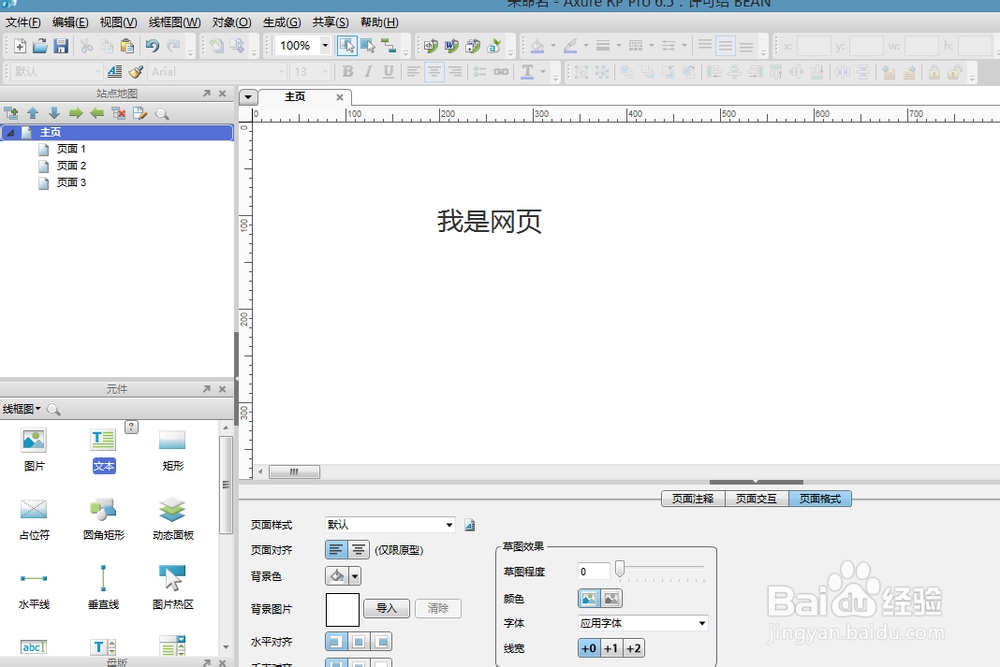Open the 视图(V) menu

coord(118,22)
